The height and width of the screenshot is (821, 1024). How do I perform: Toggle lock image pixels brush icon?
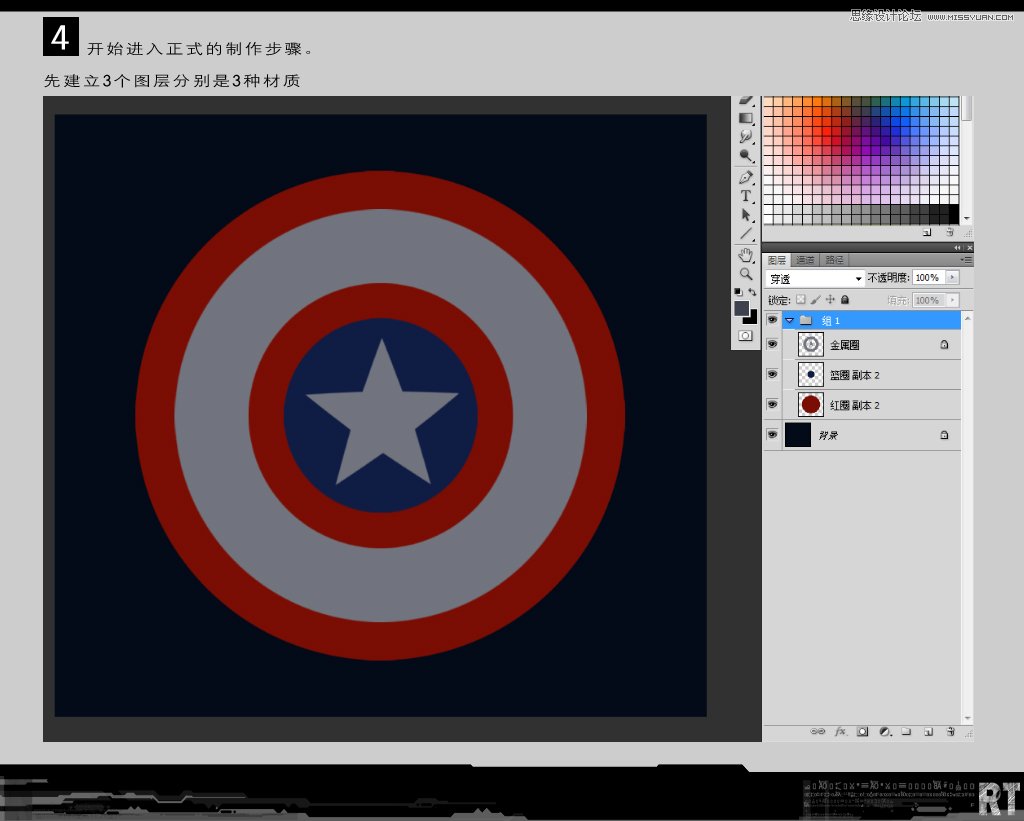tap(815, 299)
